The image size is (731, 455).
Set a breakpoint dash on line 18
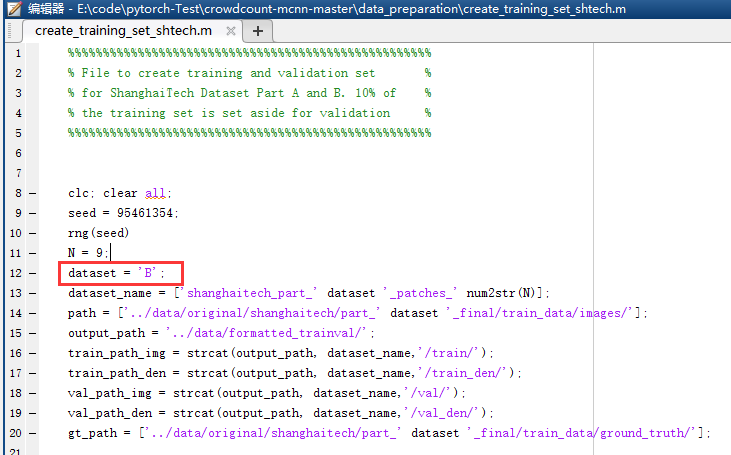[x=33, y=393]
